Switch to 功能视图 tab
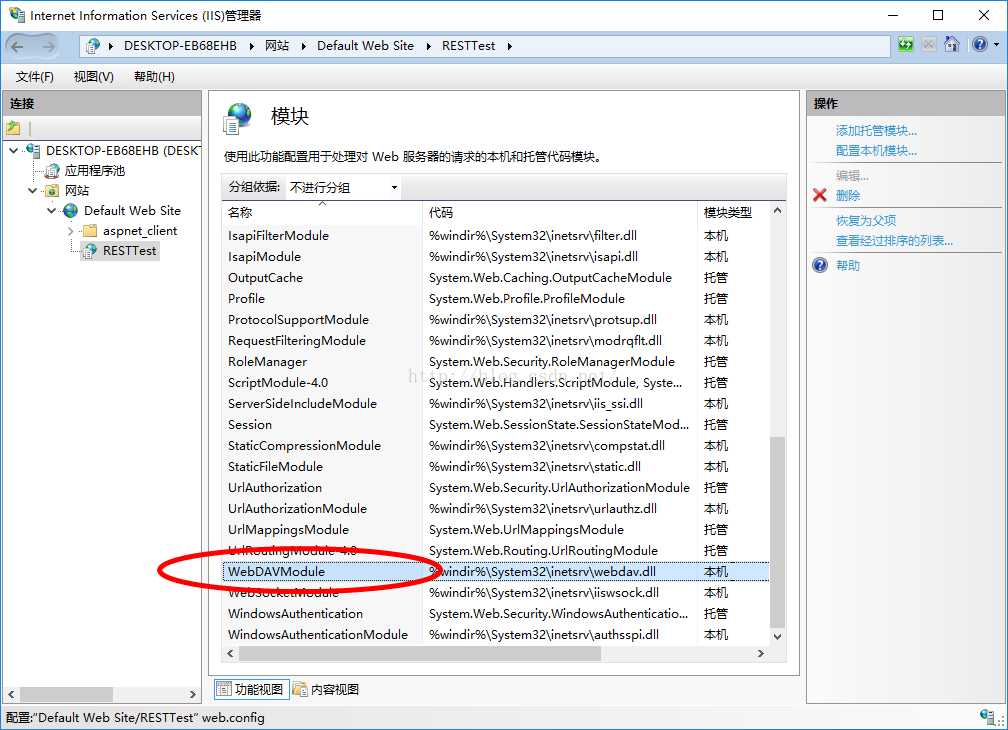Image resolution: width=1008 pixels, height=730 pixels. (x=251, y=690)
